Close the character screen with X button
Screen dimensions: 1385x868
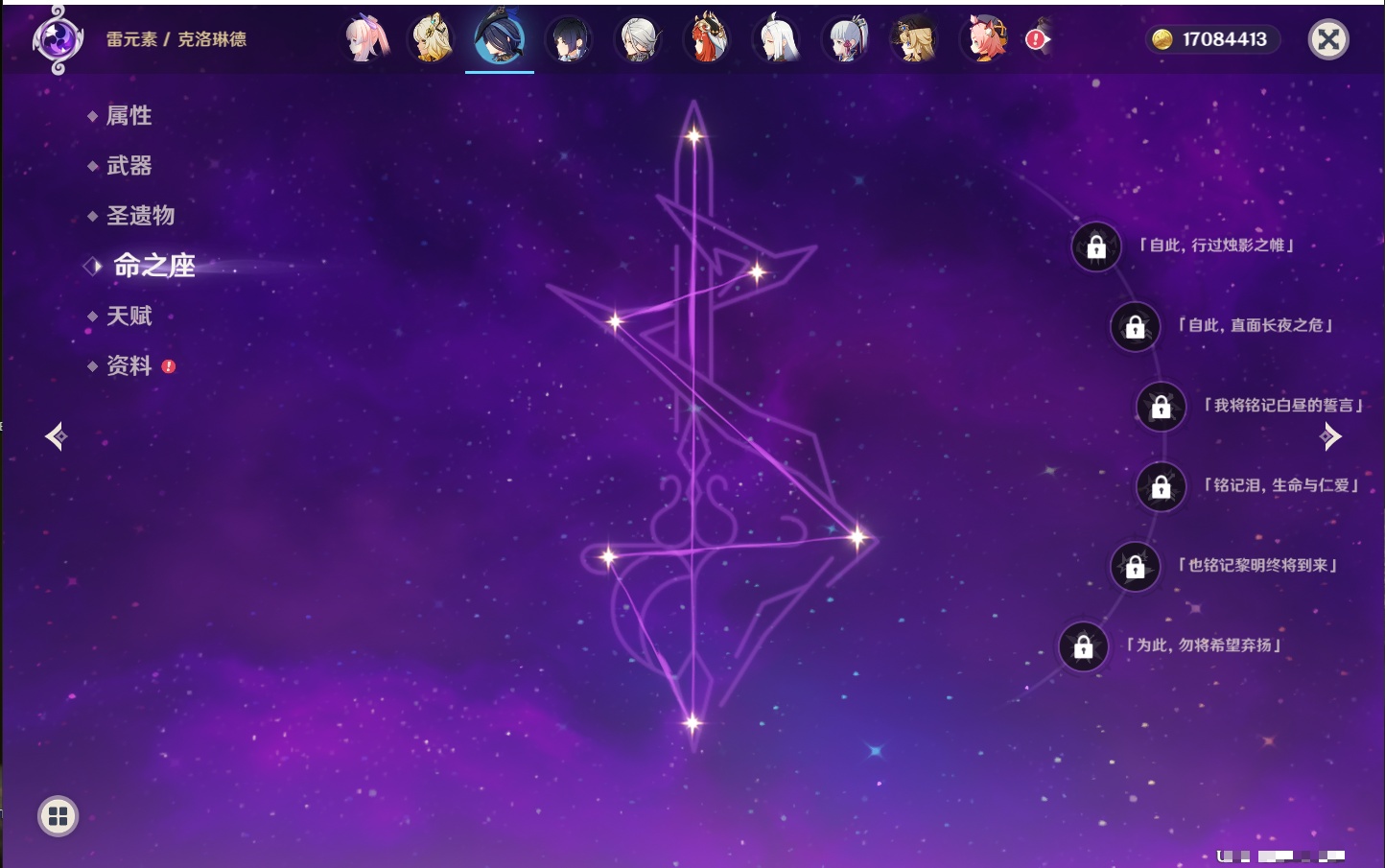pyautogui.click(x=1328, y=39)
